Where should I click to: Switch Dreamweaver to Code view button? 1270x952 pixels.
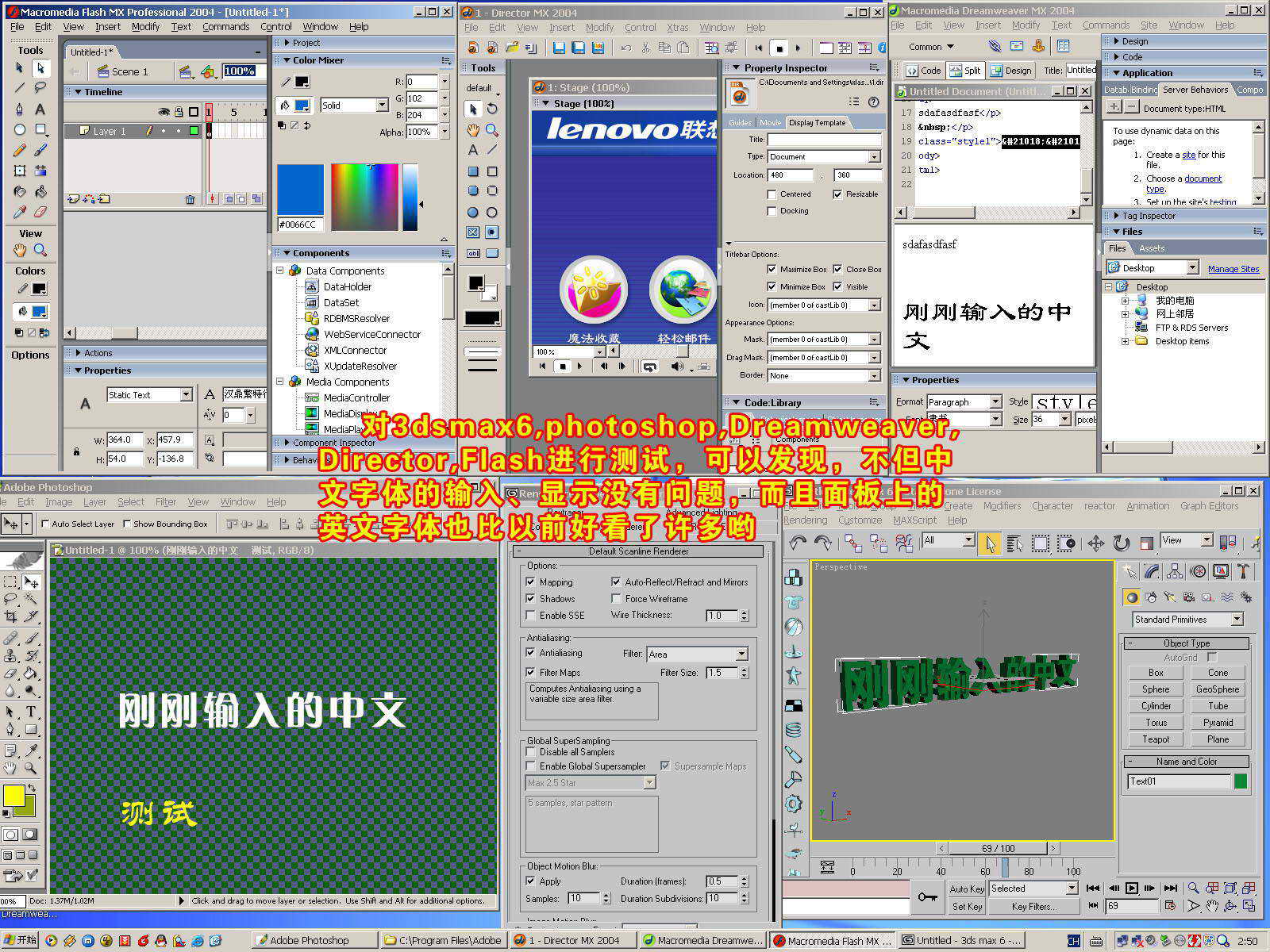coord(923,71)
